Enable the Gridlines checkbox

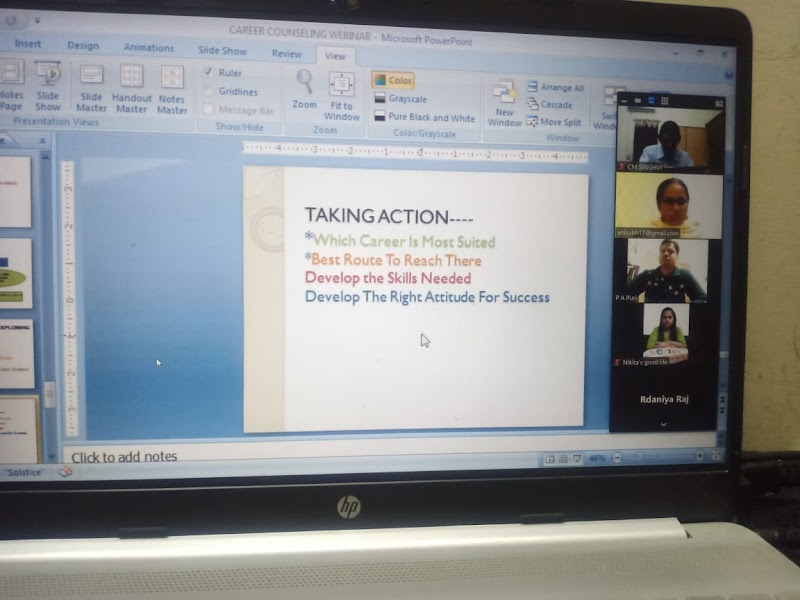pyautogui.click(x=207, y=92)
